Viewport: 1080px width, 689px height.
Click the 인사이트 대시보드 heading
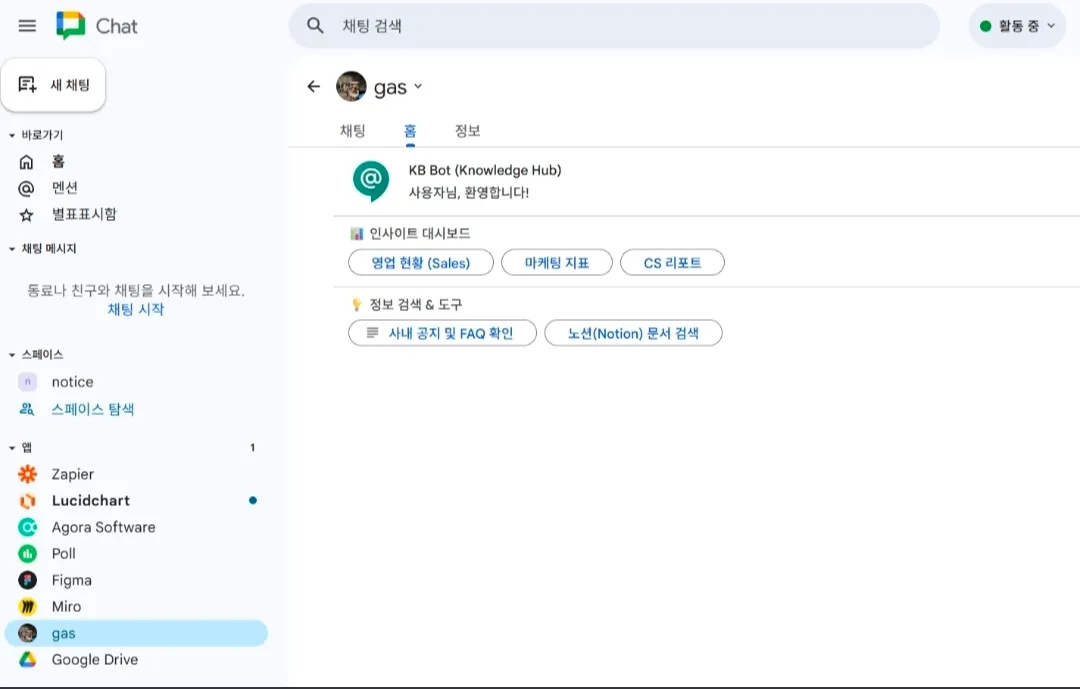tap(419, 234)
